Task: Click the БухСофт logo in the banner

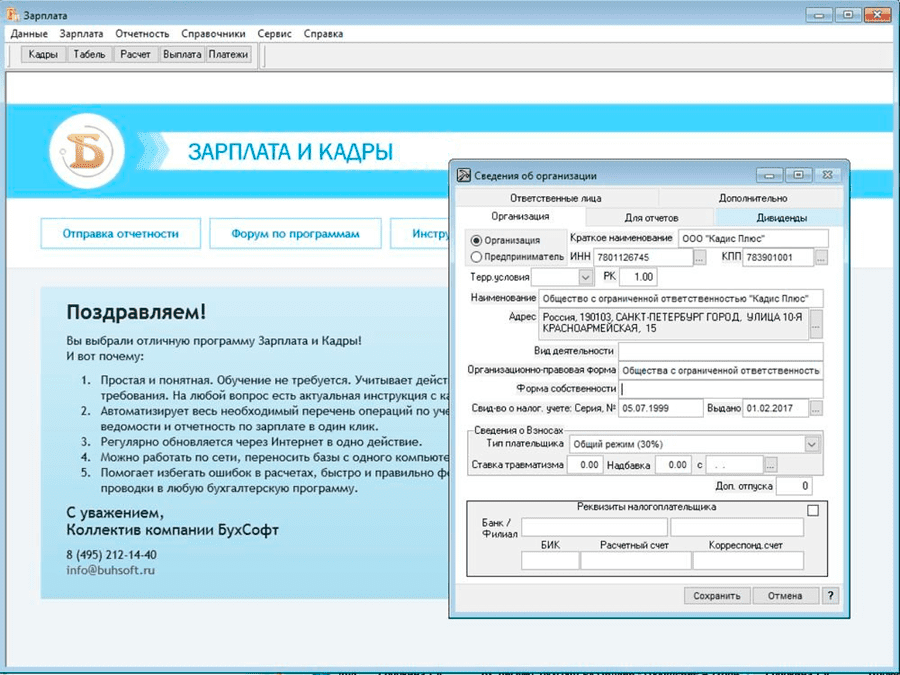Action: point(87,151)
